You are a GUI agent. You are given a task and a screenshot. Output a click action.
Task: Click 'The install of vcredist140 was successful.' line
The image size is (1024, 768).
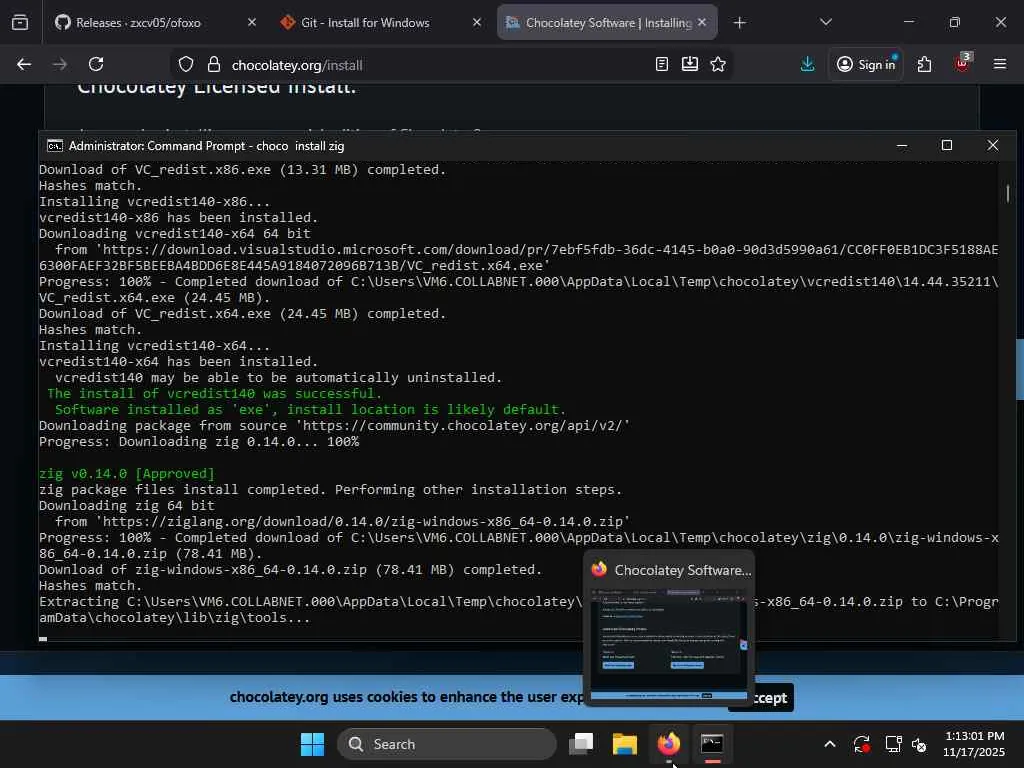click(214, 393)
